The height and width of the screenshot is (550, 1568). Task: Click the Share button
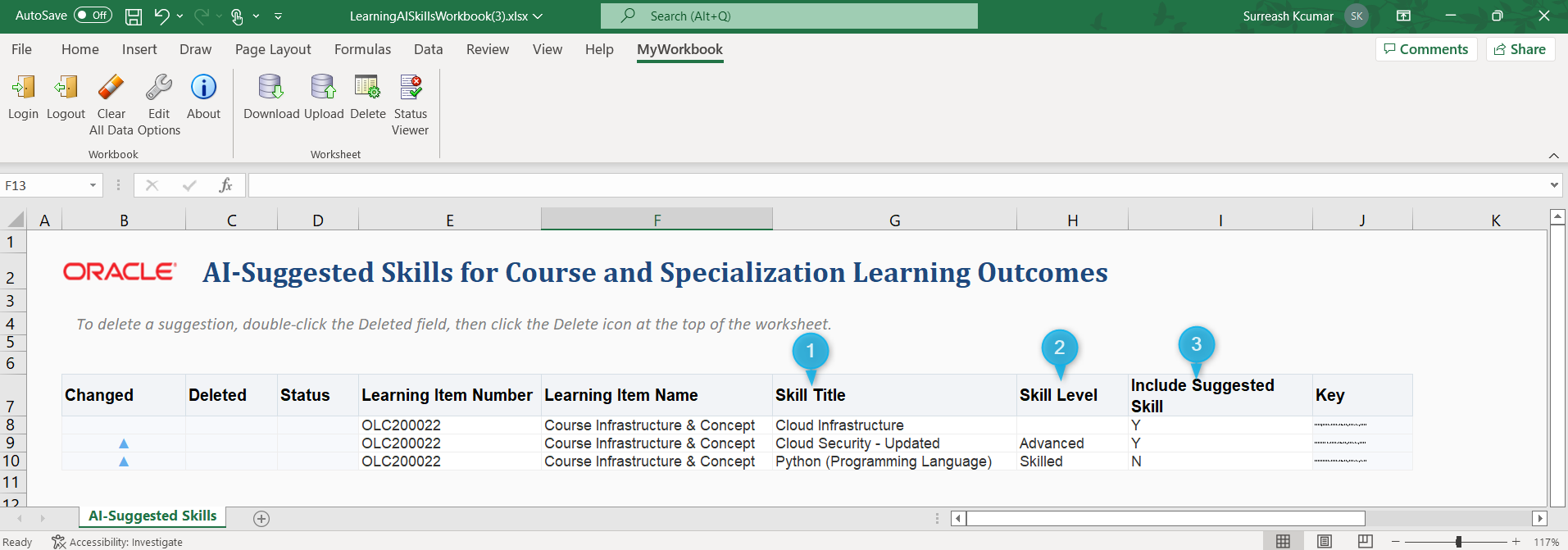tap(1520, 49)
